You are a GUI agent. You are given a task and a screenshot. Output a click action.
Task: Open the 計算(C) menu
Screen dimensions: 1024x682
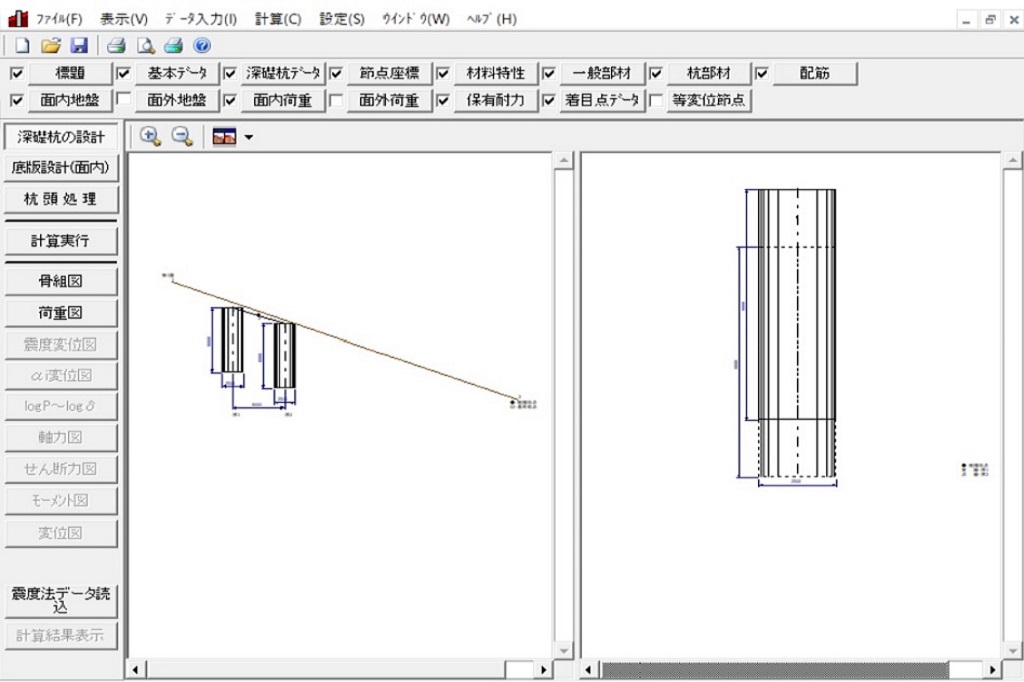(x=278, y=19)
